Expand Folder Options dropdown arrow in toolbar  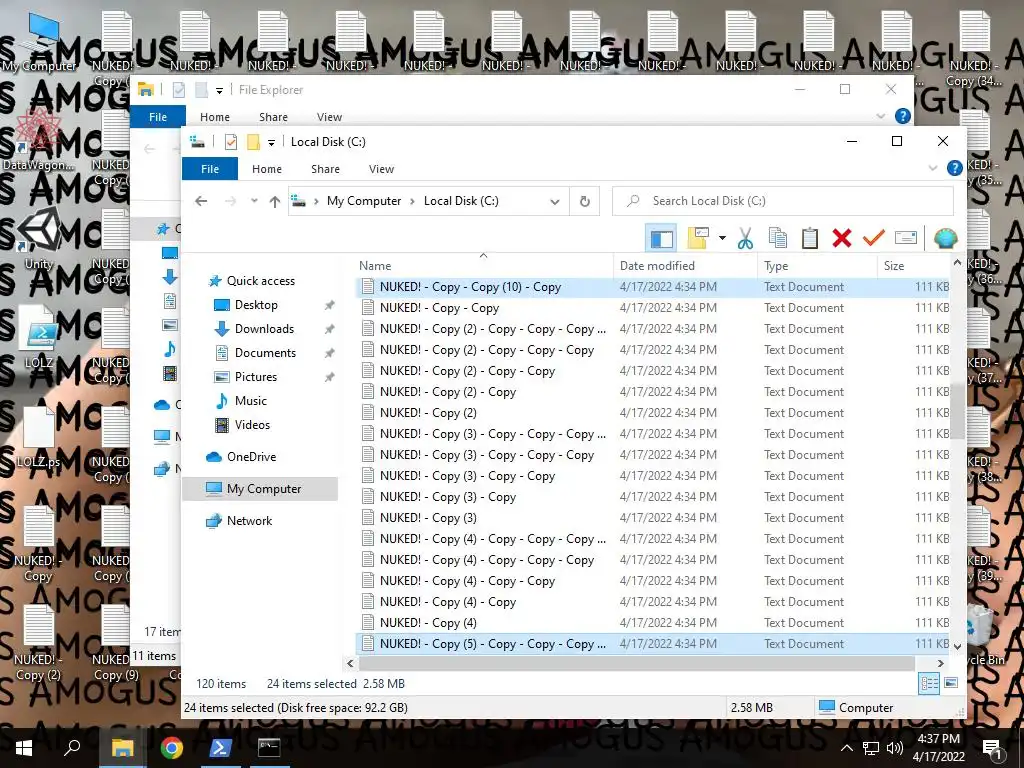click(722, 238)
